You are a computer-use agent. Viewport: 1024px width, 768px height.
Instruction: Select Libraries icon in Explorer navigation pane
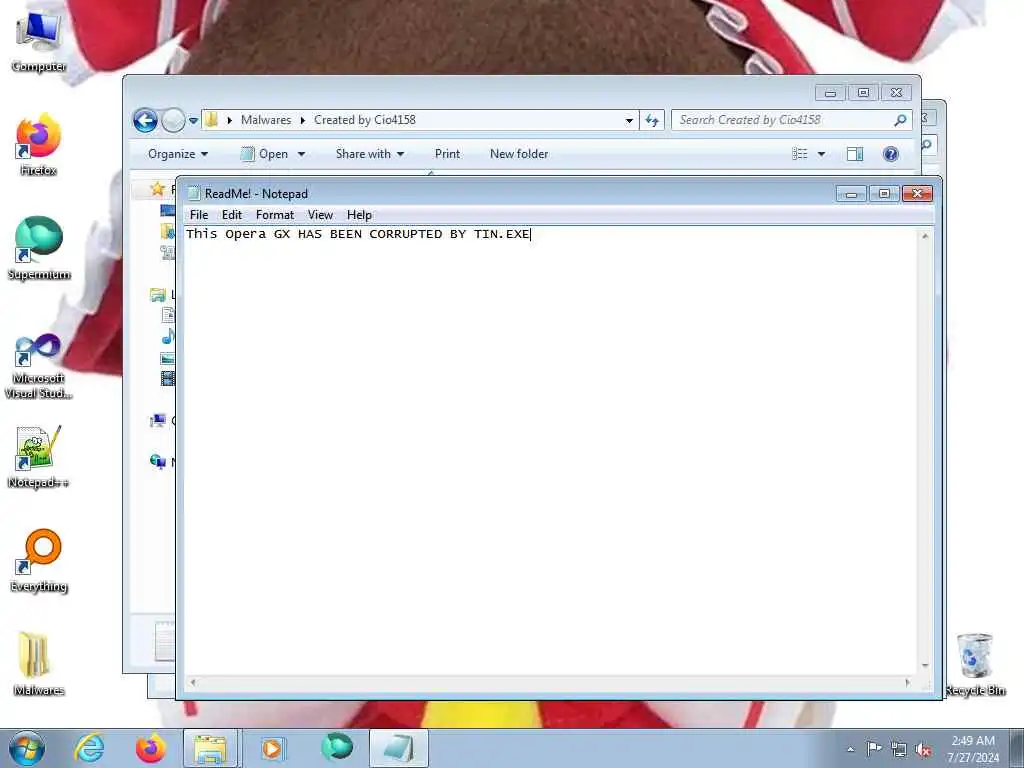click(x=157, y=295)
